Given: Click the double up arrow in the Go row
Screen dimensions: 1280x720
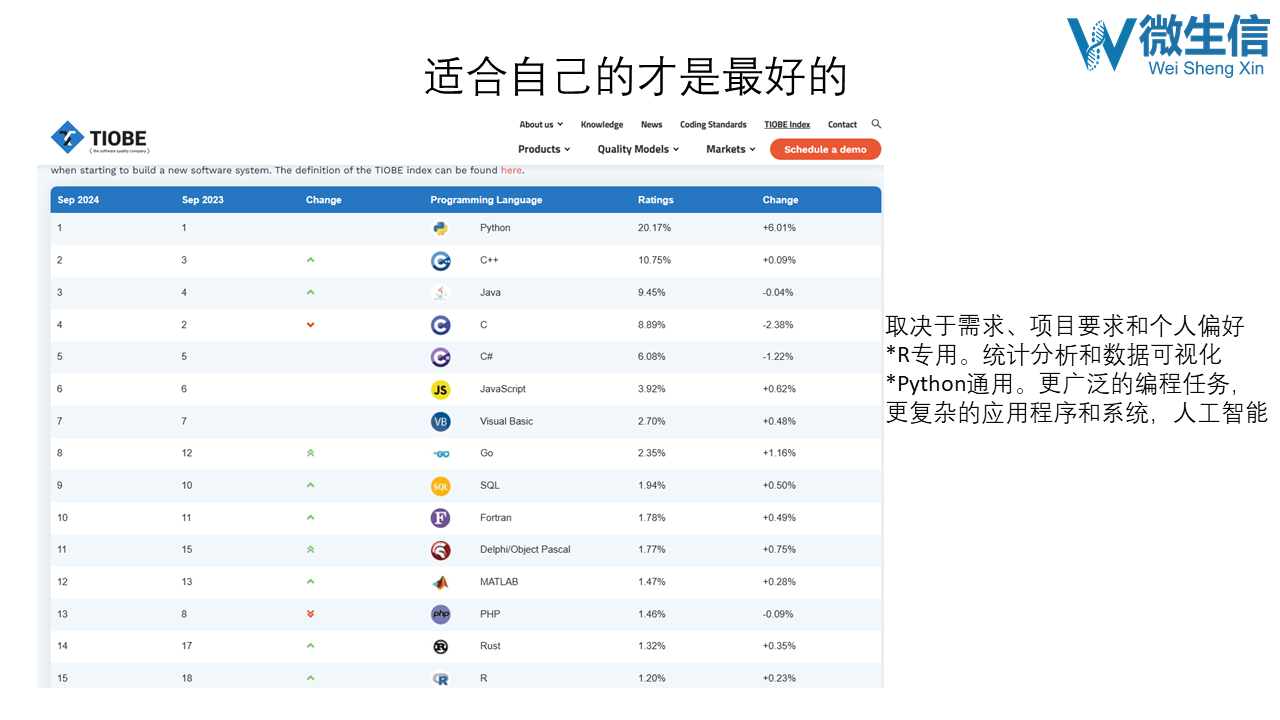Looking at the screenshot, I should pyautogui.click(x=310, y=453).
